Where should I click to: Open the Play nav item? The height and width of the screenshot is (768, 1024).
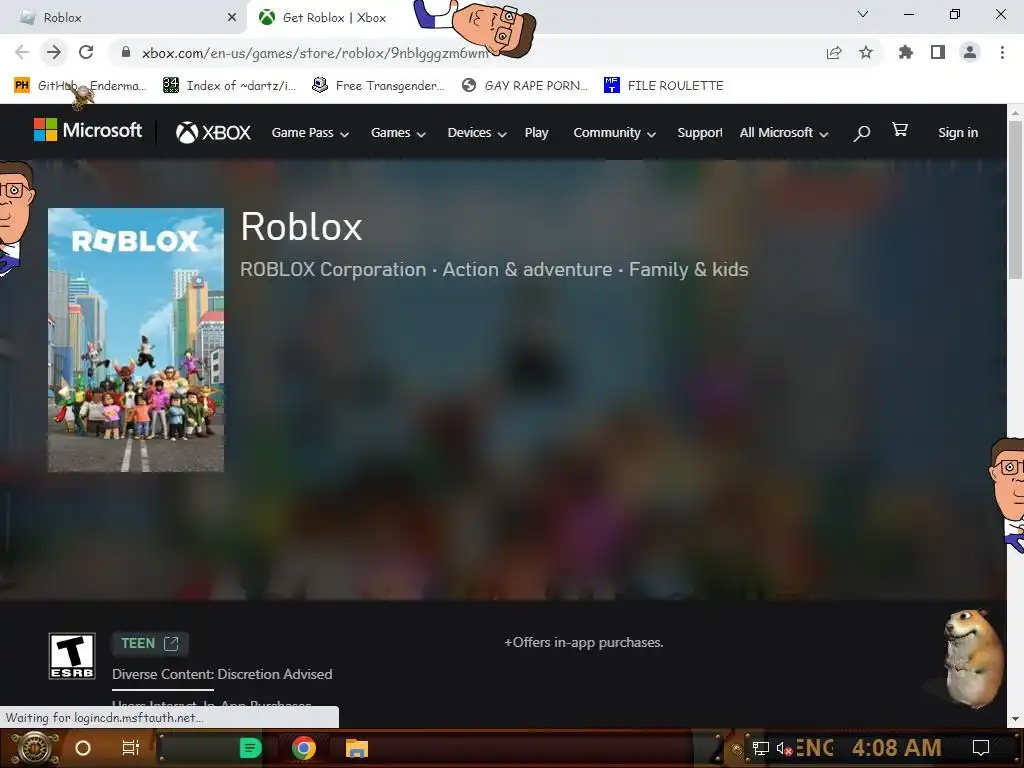tap(536, 133)
